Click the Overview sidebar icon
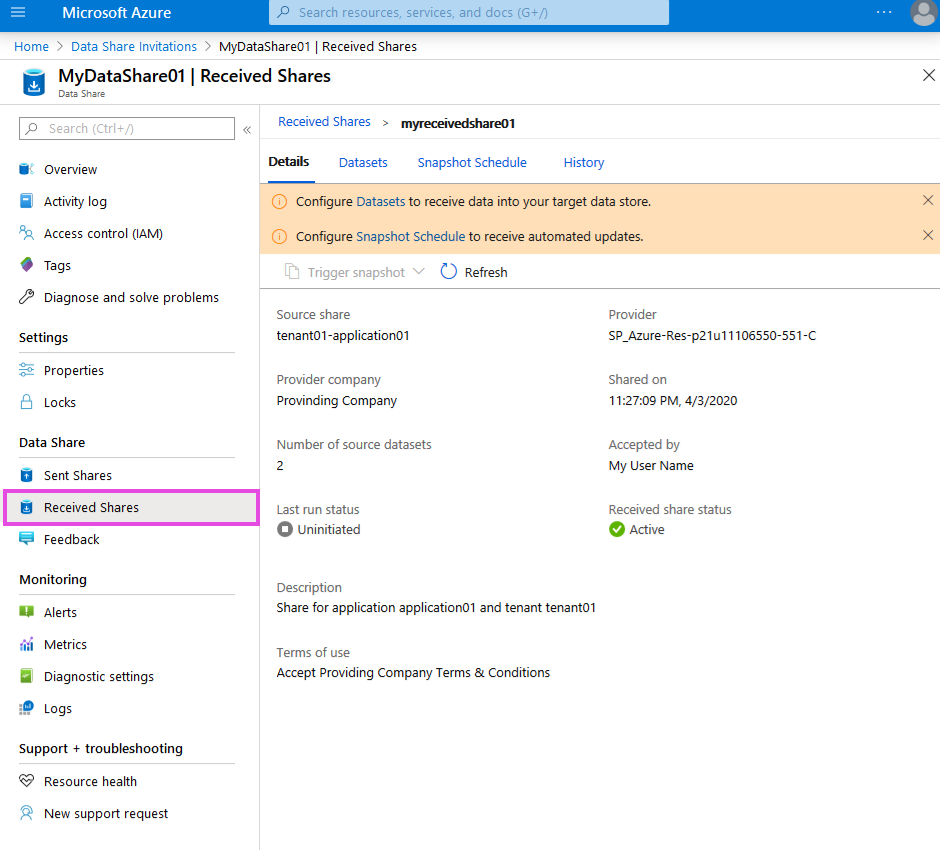940x850 pixels. (26, 169)
